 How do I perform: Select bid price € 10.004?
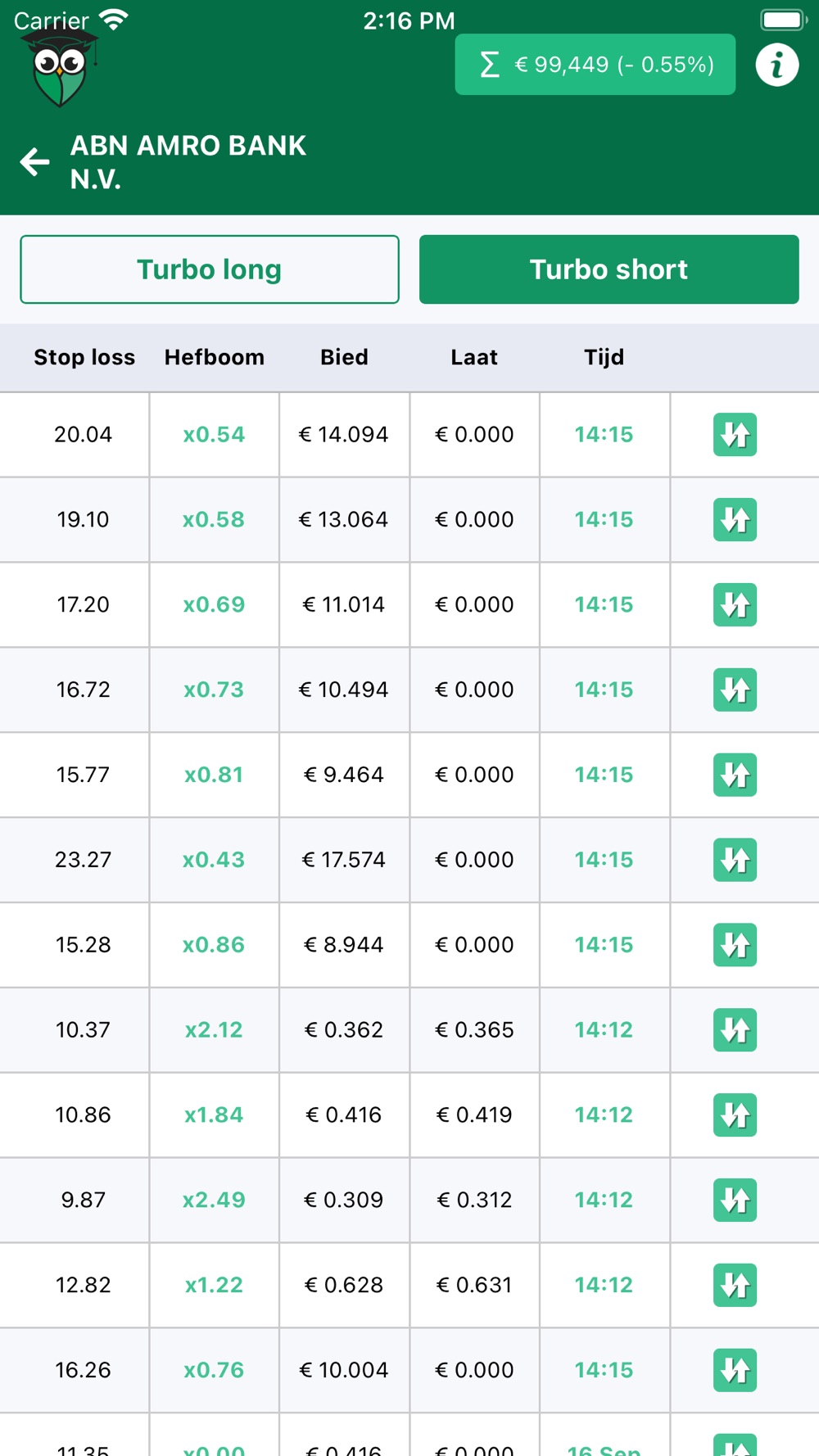[344, 1372]
